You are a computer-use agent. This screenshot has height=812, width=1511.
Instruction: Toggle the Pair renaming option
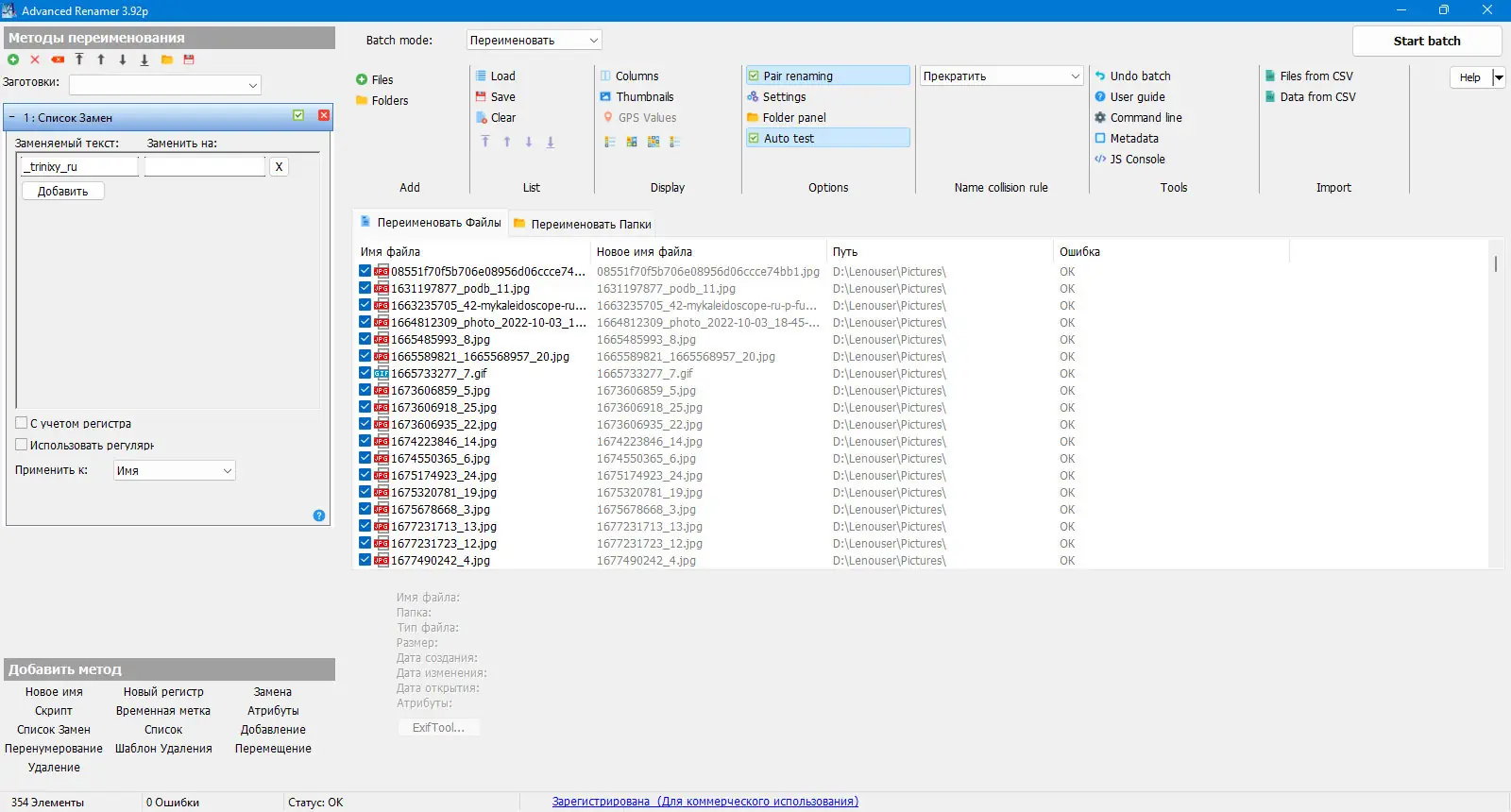[x=827, y=76]
